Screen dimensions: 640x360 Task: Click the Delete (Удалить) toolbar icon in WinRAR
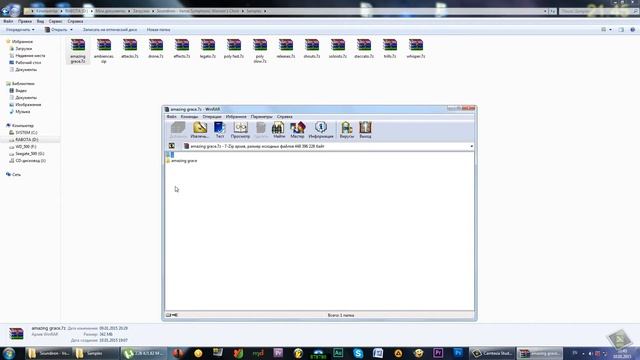tap(260, 130)
